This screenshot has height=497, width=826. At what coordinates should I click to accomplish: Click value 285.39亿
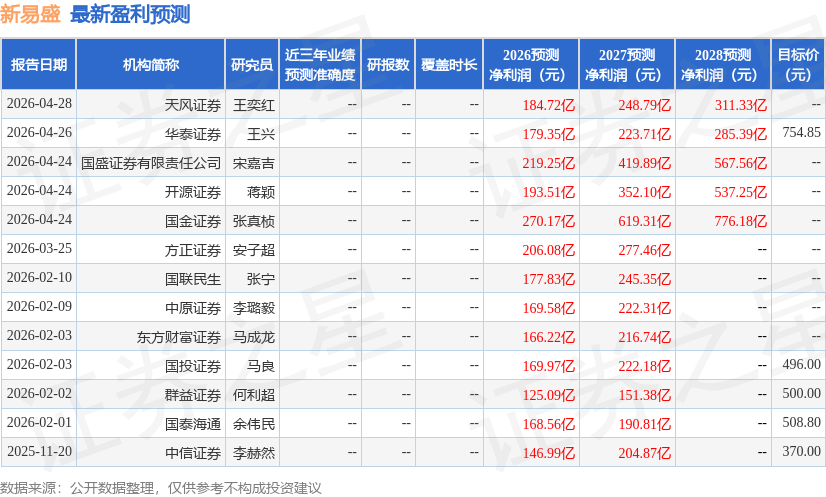point(740,134)
